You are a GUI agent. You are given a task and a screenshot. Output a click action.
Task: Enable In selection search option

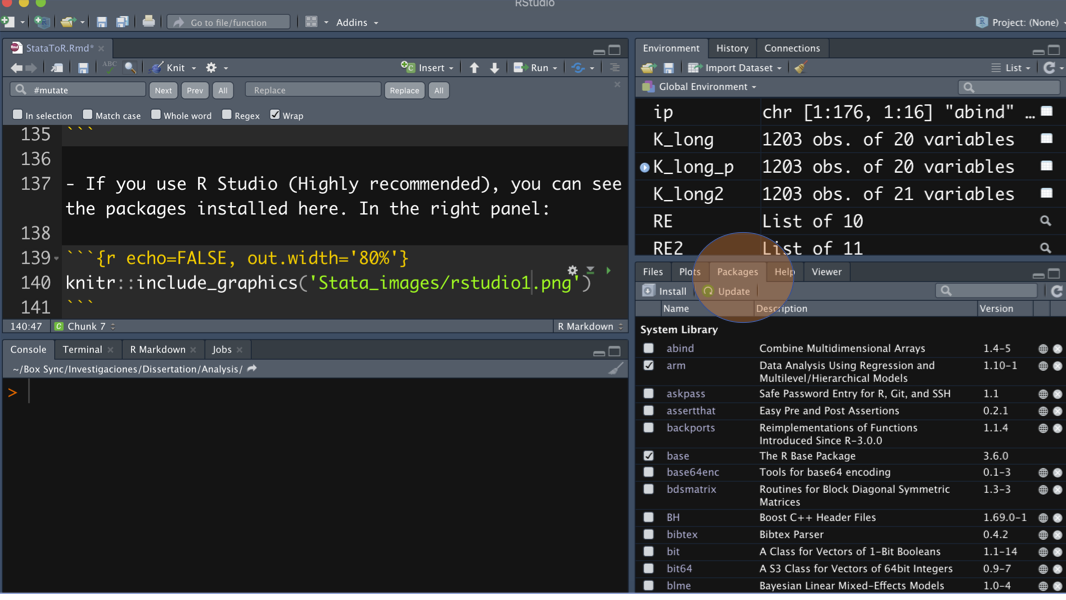point(18,115)
